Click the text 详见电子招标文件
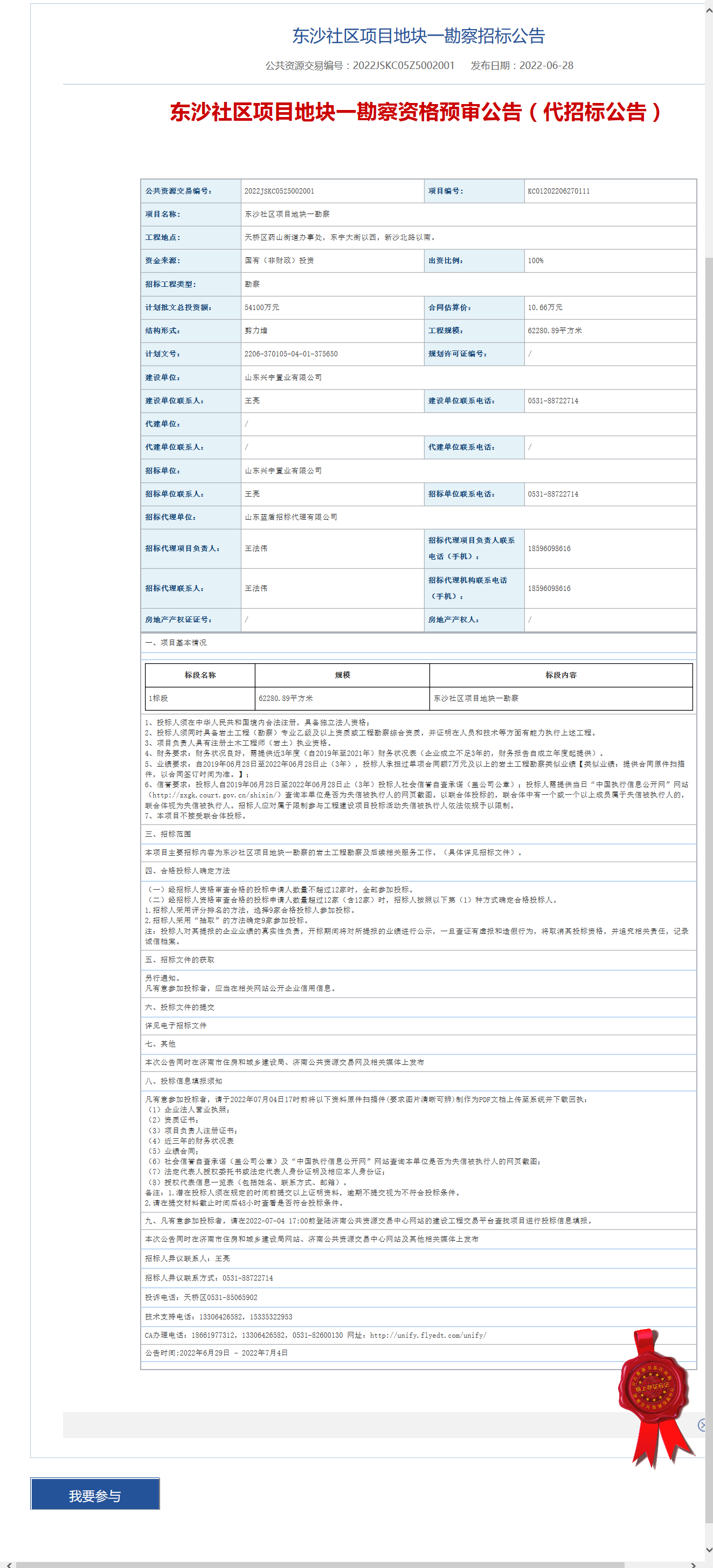The image size is (713, 1568). [176, 1026]
